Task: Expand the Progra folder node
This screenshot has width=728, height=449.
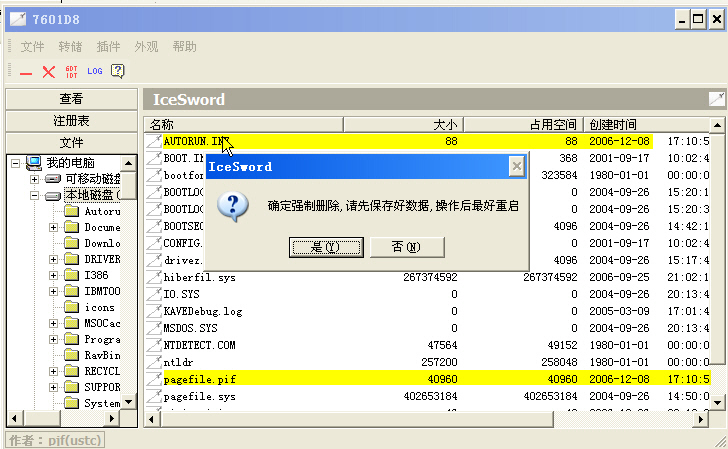Action: pyautogui.click(x=53, y=339)
